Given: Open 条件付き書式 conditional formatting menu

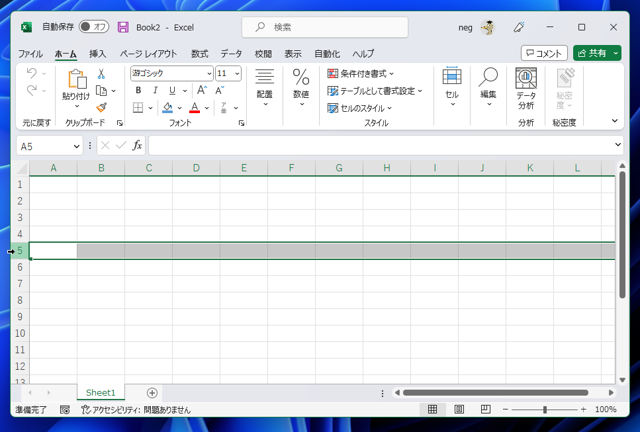Looking at the screenshot, I should tap(360, 73).
